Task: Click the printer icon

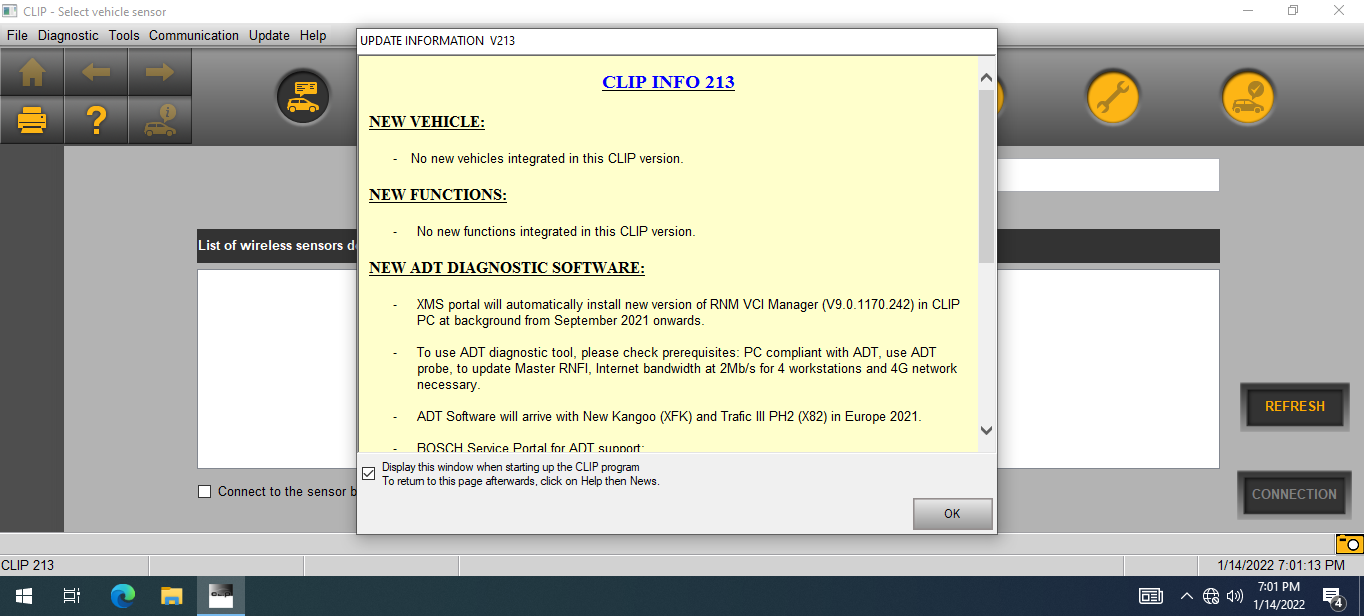Action: point(32,121)
